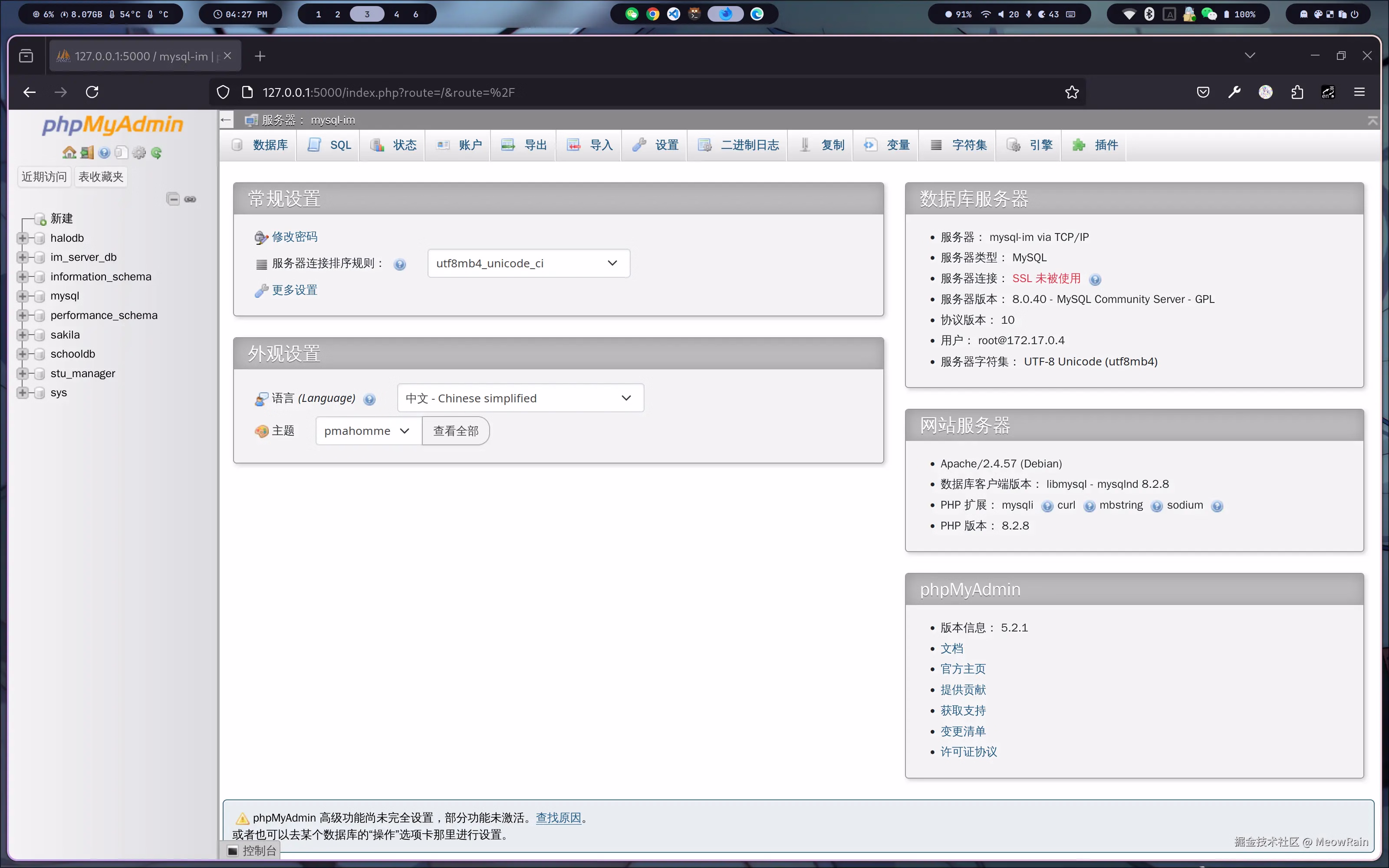
Task: Open the utf8mb4_unicode_ci collation dropdown
Action: coord(528,263)
